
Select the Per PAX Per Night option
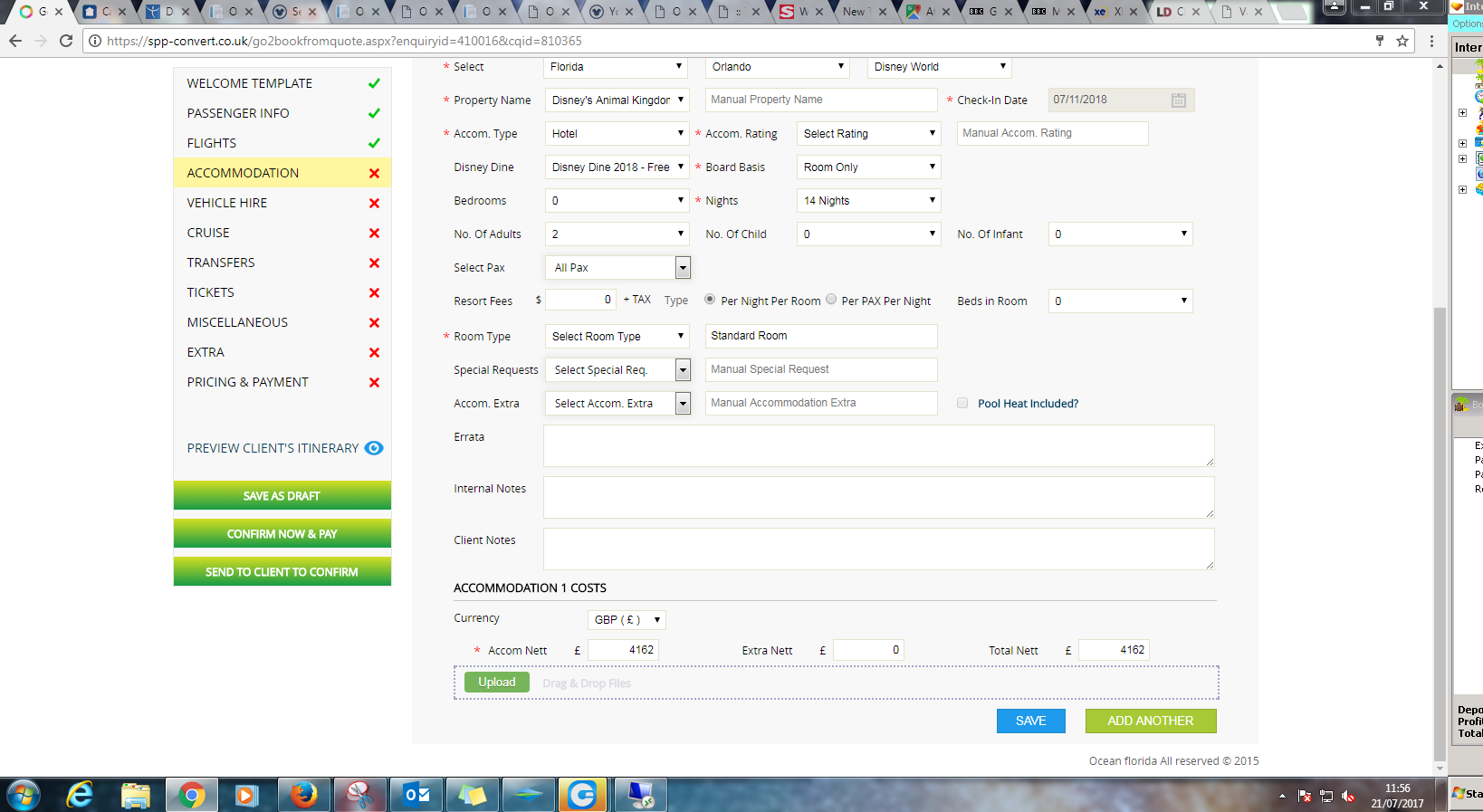point(831,300)
